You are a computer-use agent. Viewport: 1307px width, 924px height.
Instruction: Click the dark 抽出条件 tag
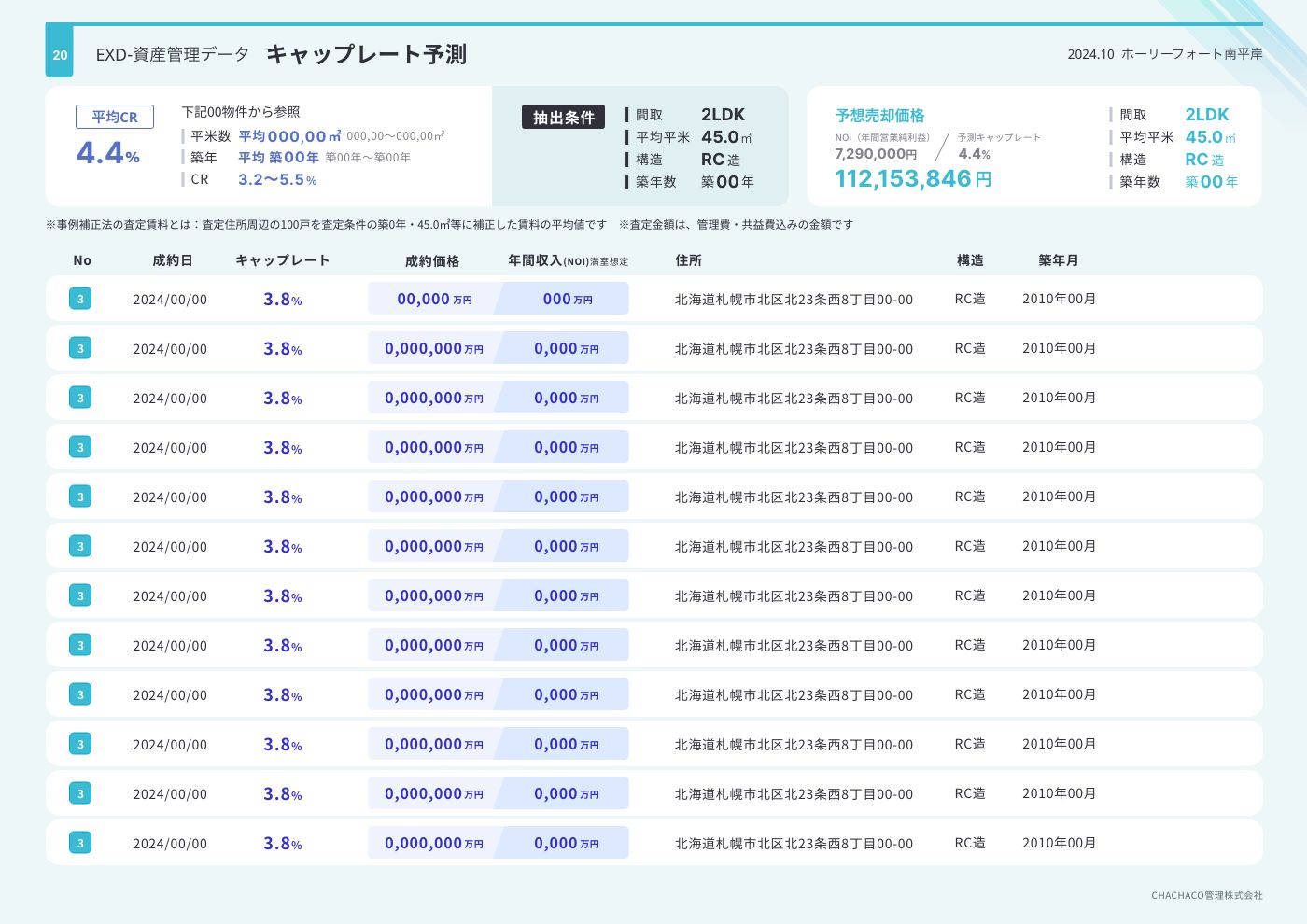coord(563,118)
